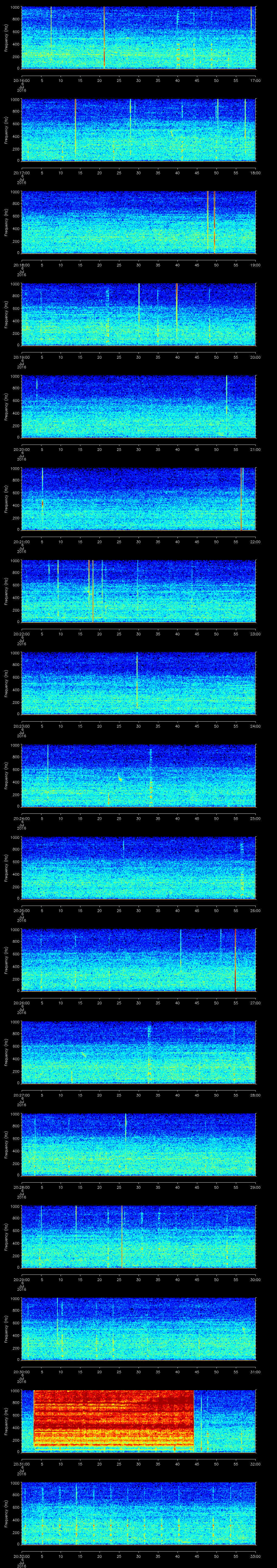Click the '20:16:00' time label
The height and width of the screenshot is (1568, 277).
pos(21,80)
